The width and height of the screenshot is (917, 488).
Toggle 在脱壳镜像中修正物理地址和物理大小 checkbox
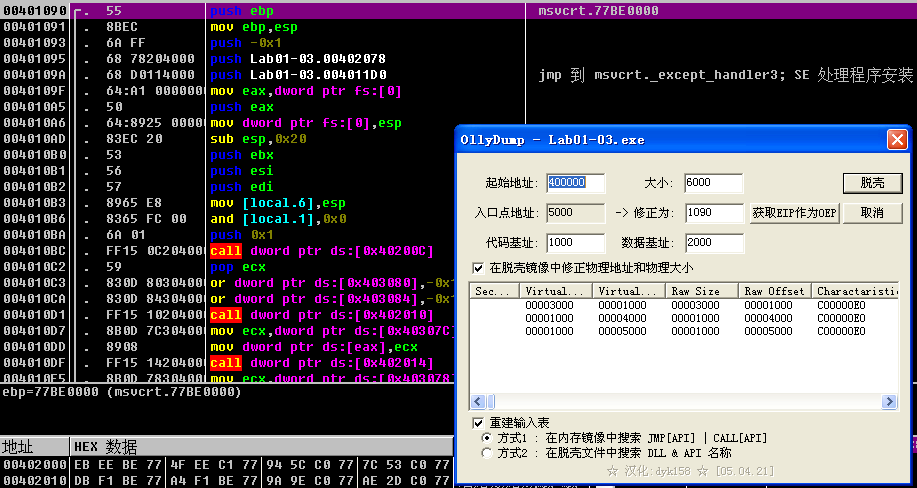pos(478,268)
